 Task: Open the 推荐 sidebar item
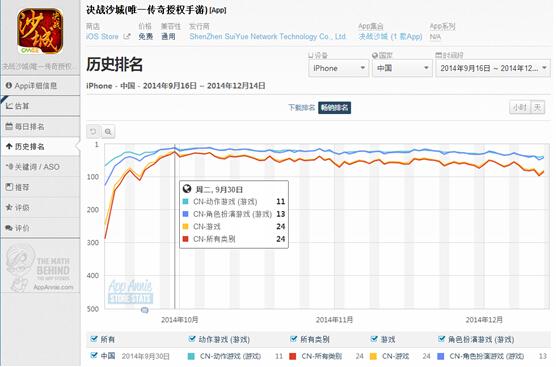[x=40, y=187]
